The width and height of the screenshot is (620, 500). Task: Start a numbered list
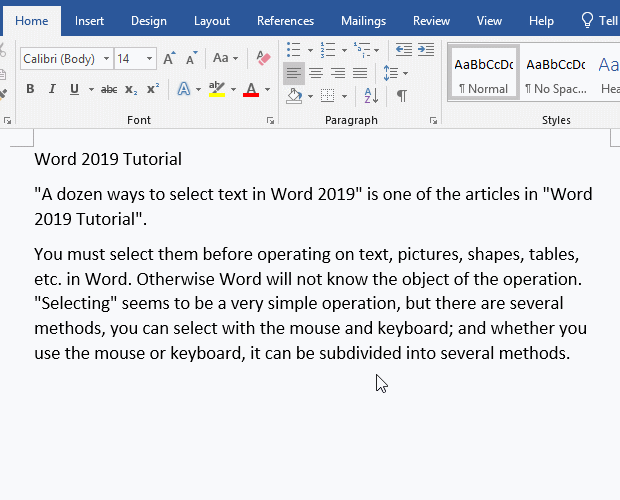328,50
